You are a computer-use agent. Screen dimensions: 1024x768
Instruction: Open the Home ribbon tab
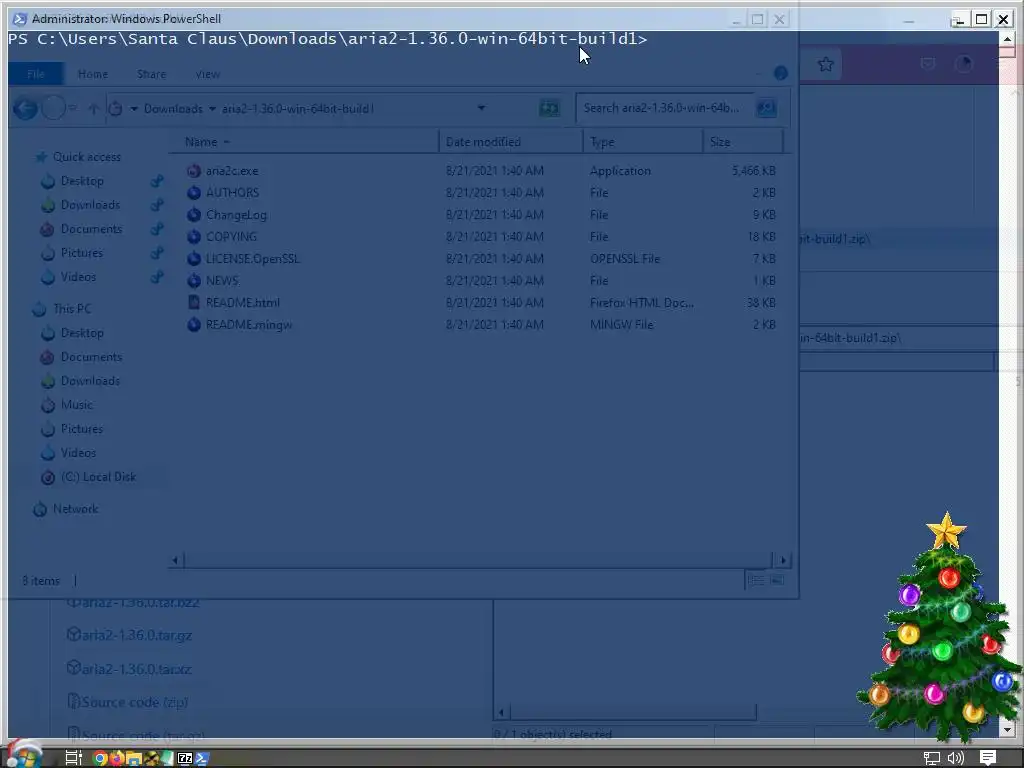point(93,74)
